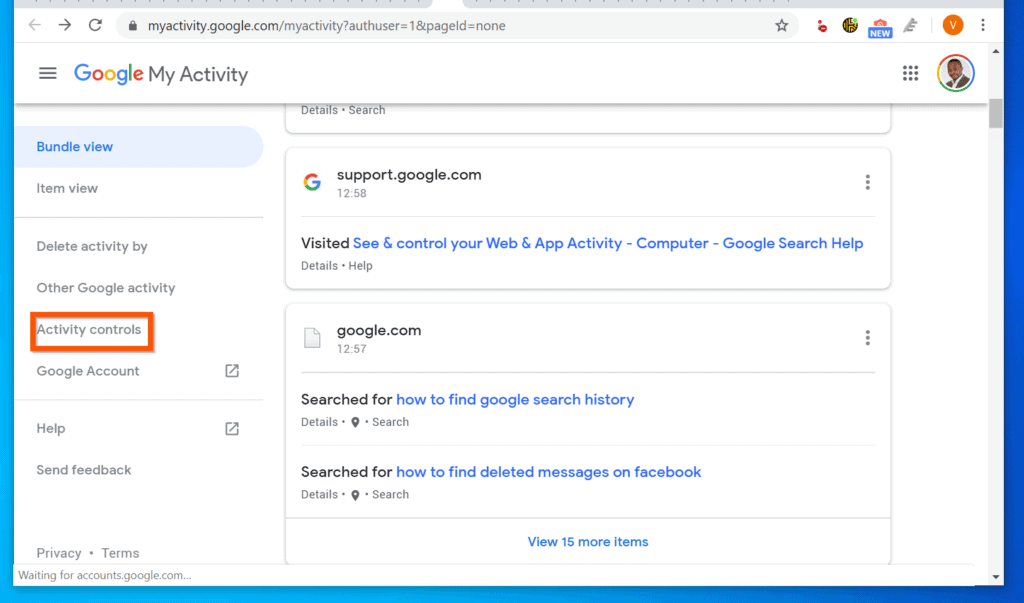Click the page icon on google.com card
This screenshot has width=1024, height=603.
point(312,338)
